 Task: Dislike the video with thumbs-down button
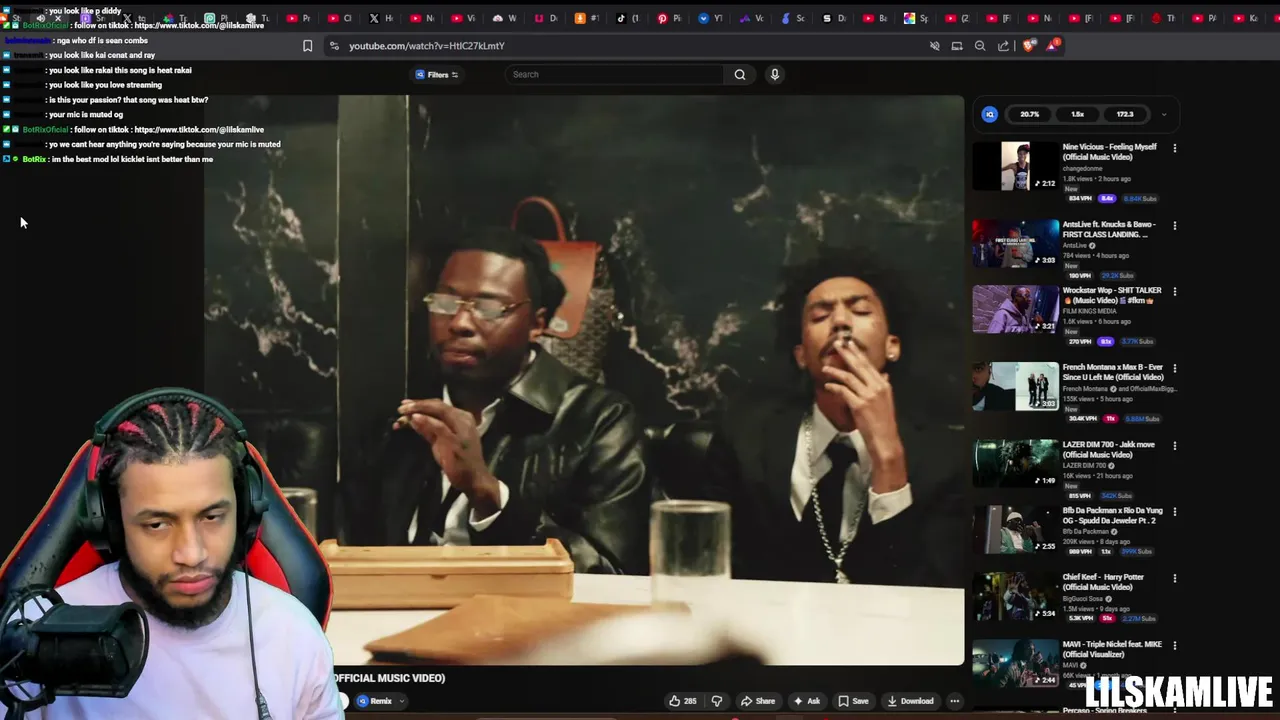click(x=716, y=701)
